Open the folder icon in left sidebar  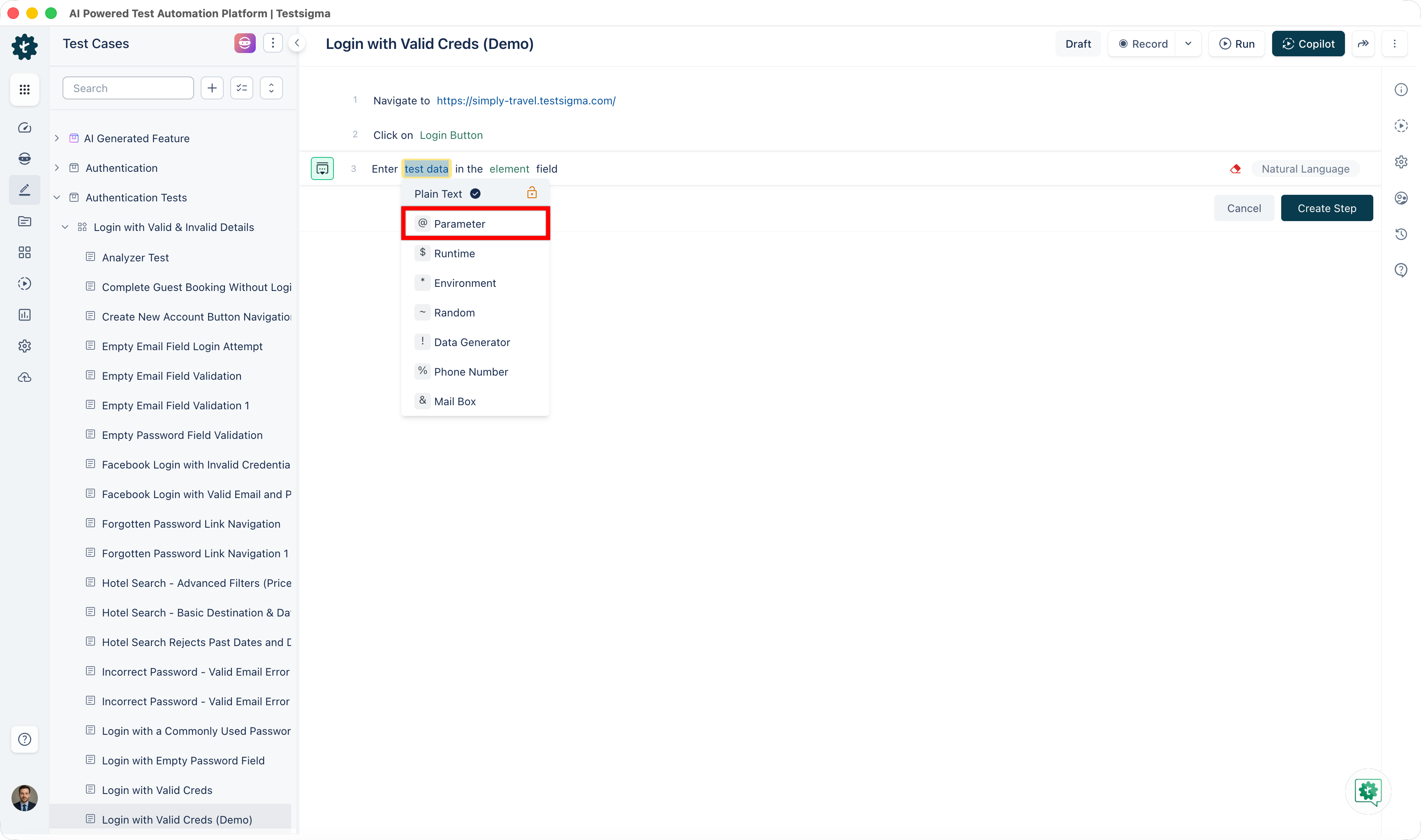24,222
